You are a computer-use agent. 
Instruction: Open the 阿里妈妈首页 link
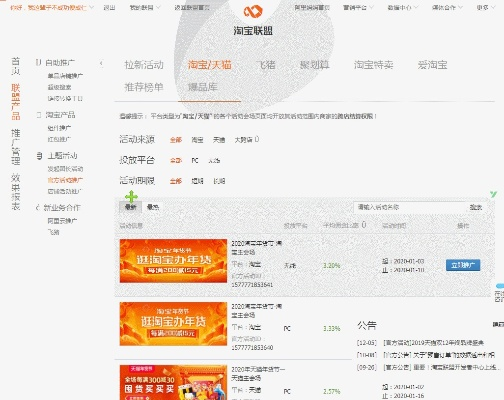coord(312,7)
